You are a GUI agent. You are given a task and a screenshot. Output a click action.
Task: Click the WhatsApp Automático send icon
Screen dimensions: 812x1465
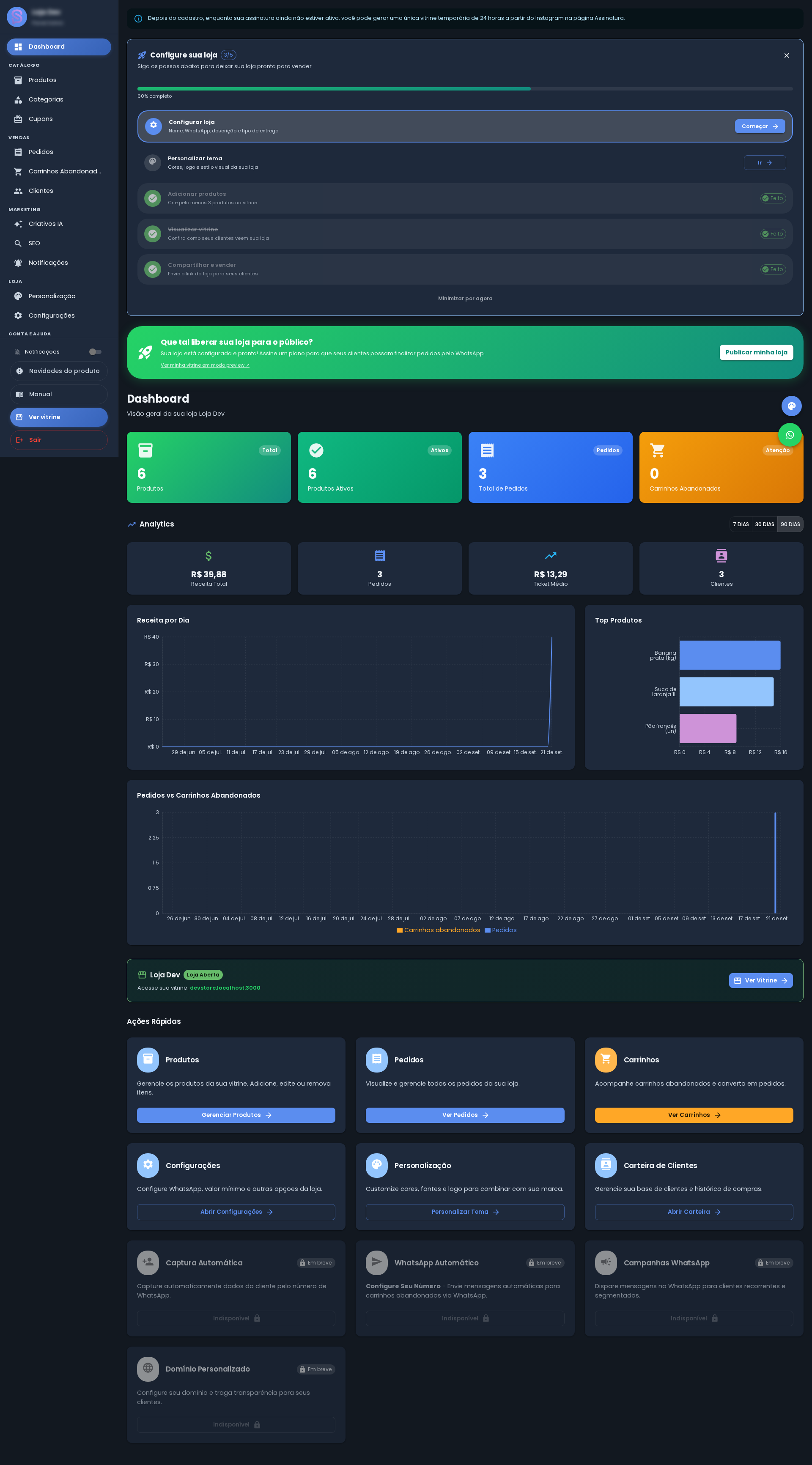376,1262
